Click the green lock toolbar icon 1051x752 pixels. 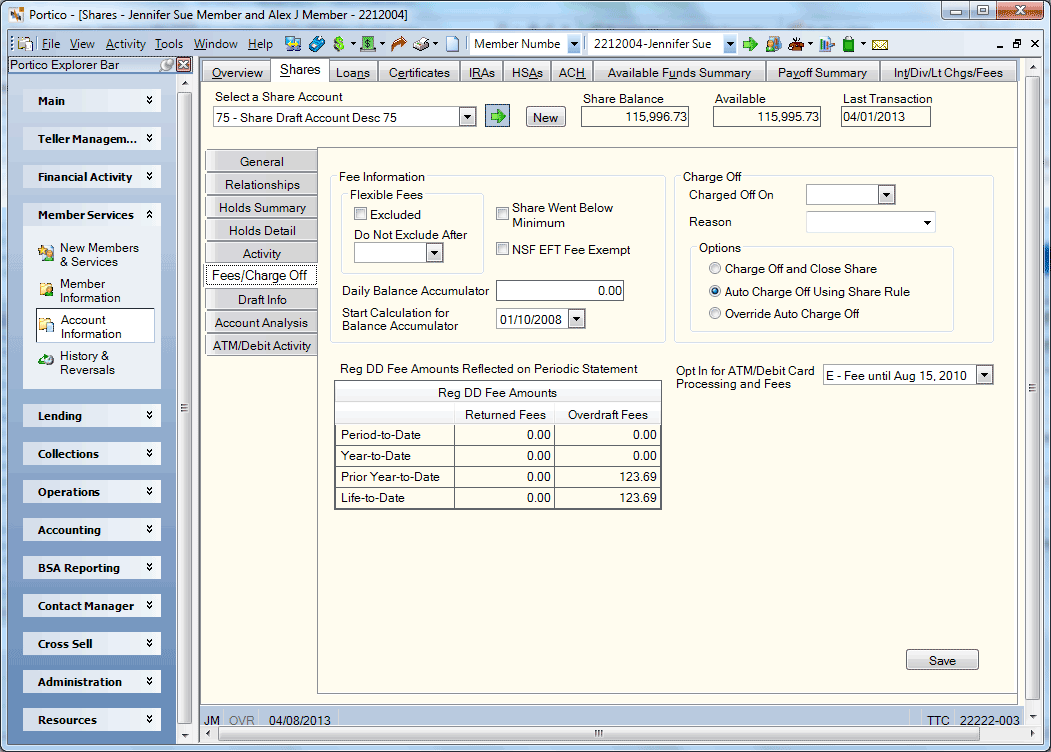[x=849, y=44]
